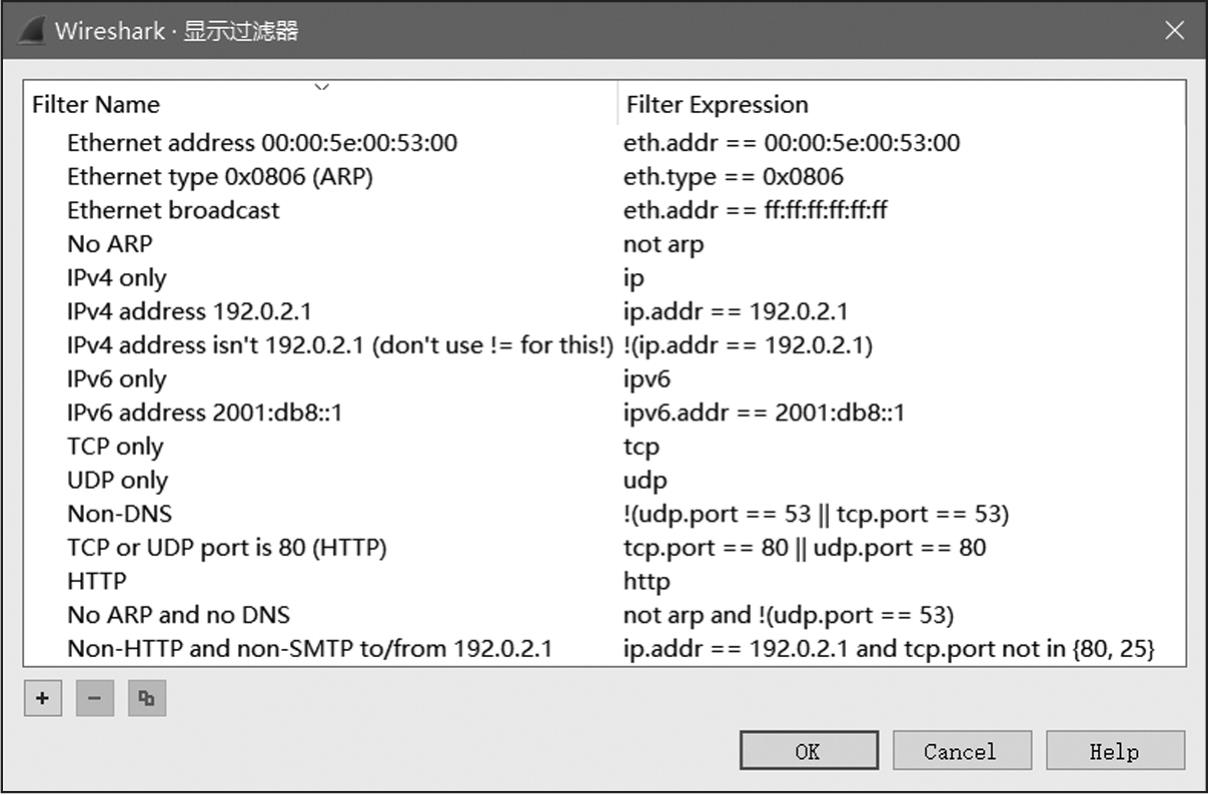Screen dimensions: 1209x795
Task: Select the No ARP filter entry
Action: click(x=110, y=244)
